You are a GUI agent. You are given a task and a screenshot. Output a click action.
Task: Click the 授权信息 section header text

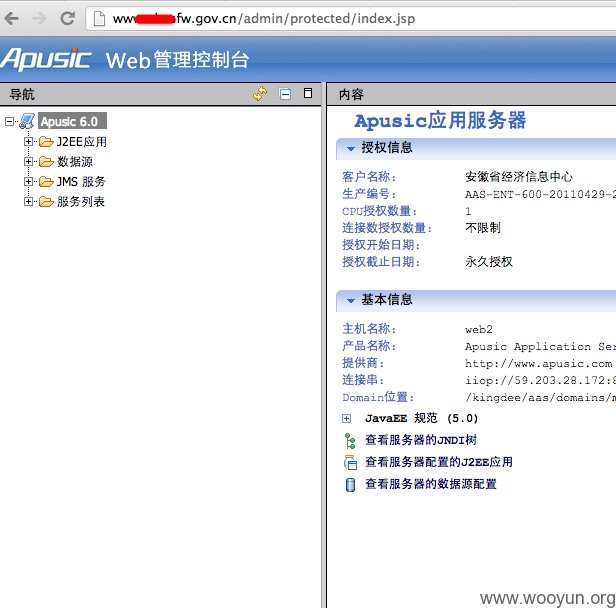[387, 148]
